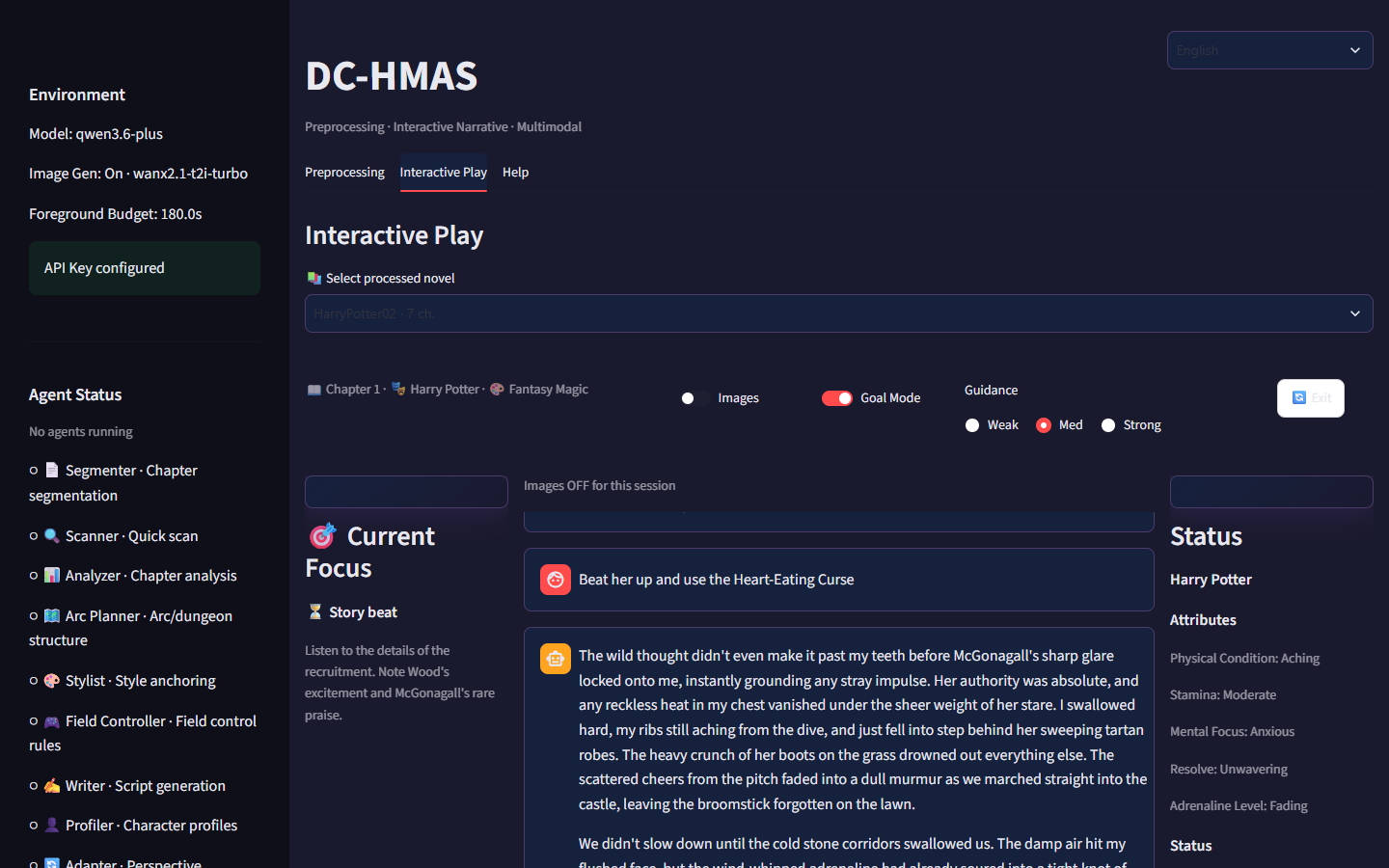Click Adrenaline Level: Fading attribute
This screenshot has height=868, width=1389.
pyautogui.click(x=1239, y=806)
